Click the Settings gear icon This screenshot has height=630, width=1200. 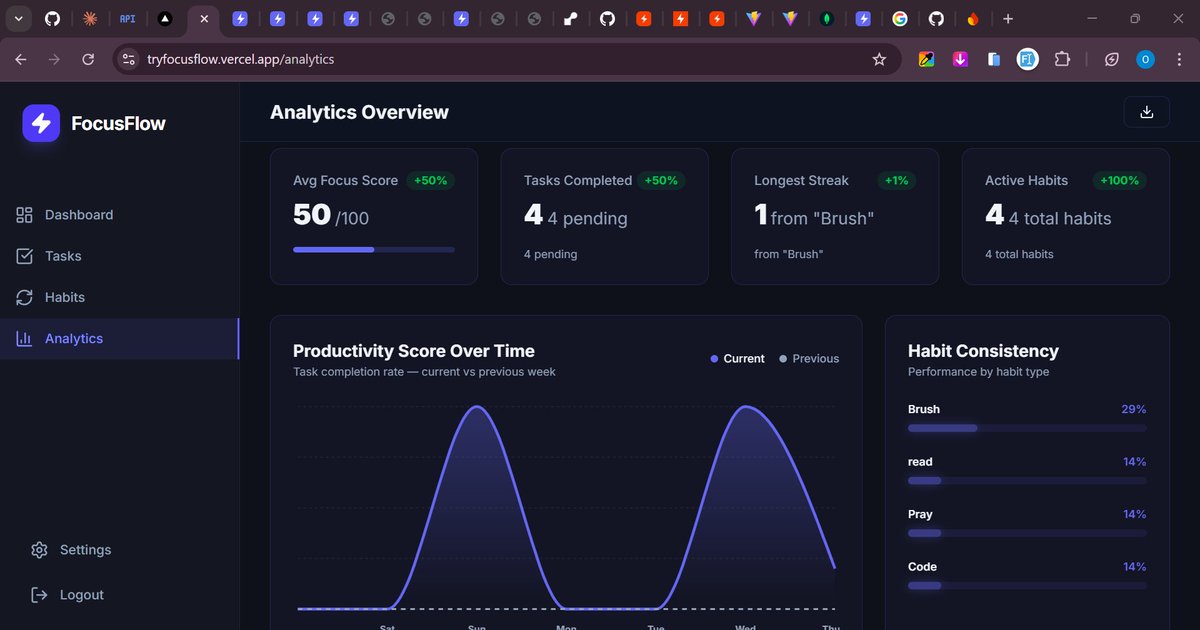[x=38, y=549]
